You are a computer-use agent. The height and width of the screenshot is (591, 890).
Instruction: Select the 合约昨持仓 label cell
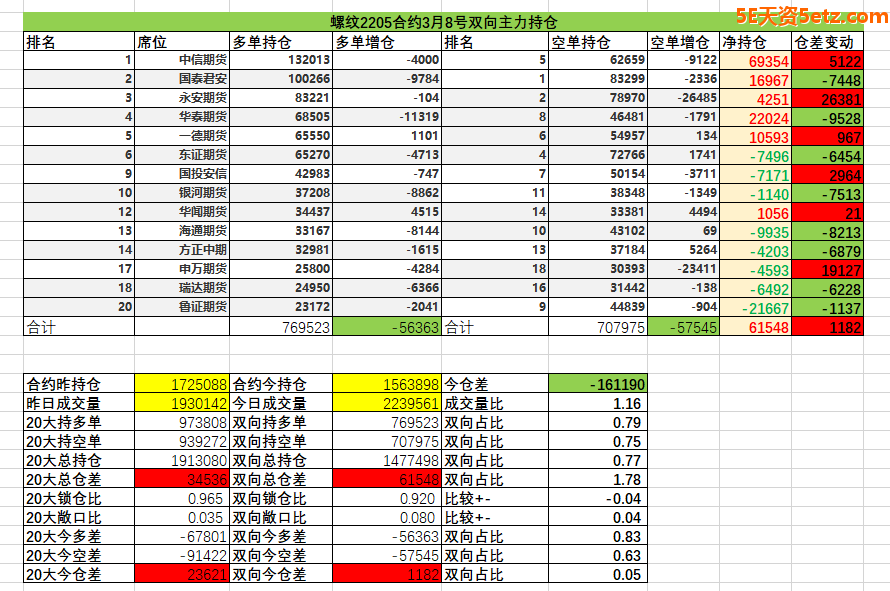tap(79, 384)
